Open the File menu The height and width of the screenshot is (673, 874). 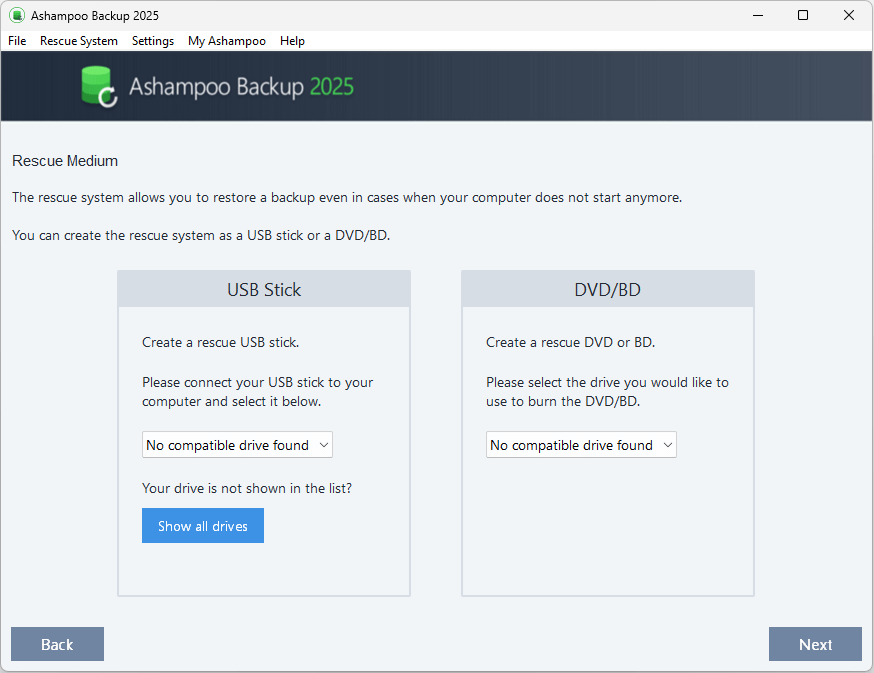16,41
